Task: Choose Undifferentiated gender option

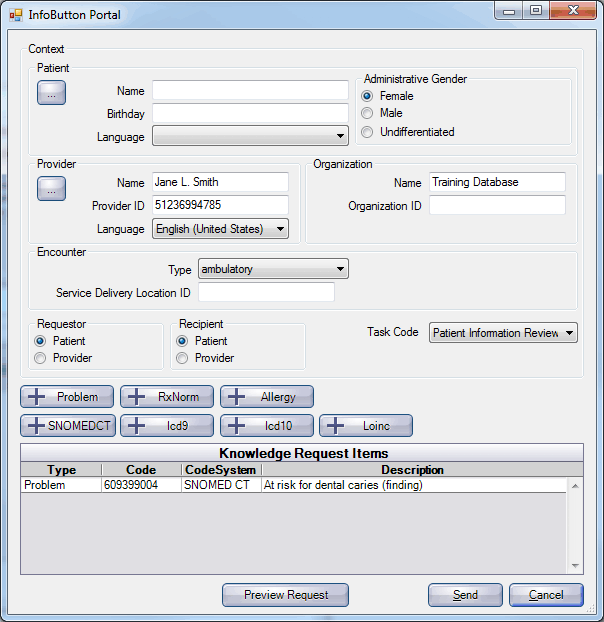Action: point(368,132)
